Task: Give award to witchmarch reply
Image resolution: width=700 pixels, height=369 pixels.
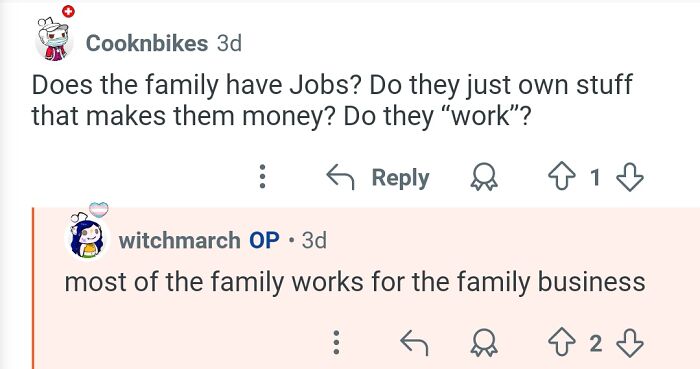Action: click(x=484, y=343)
